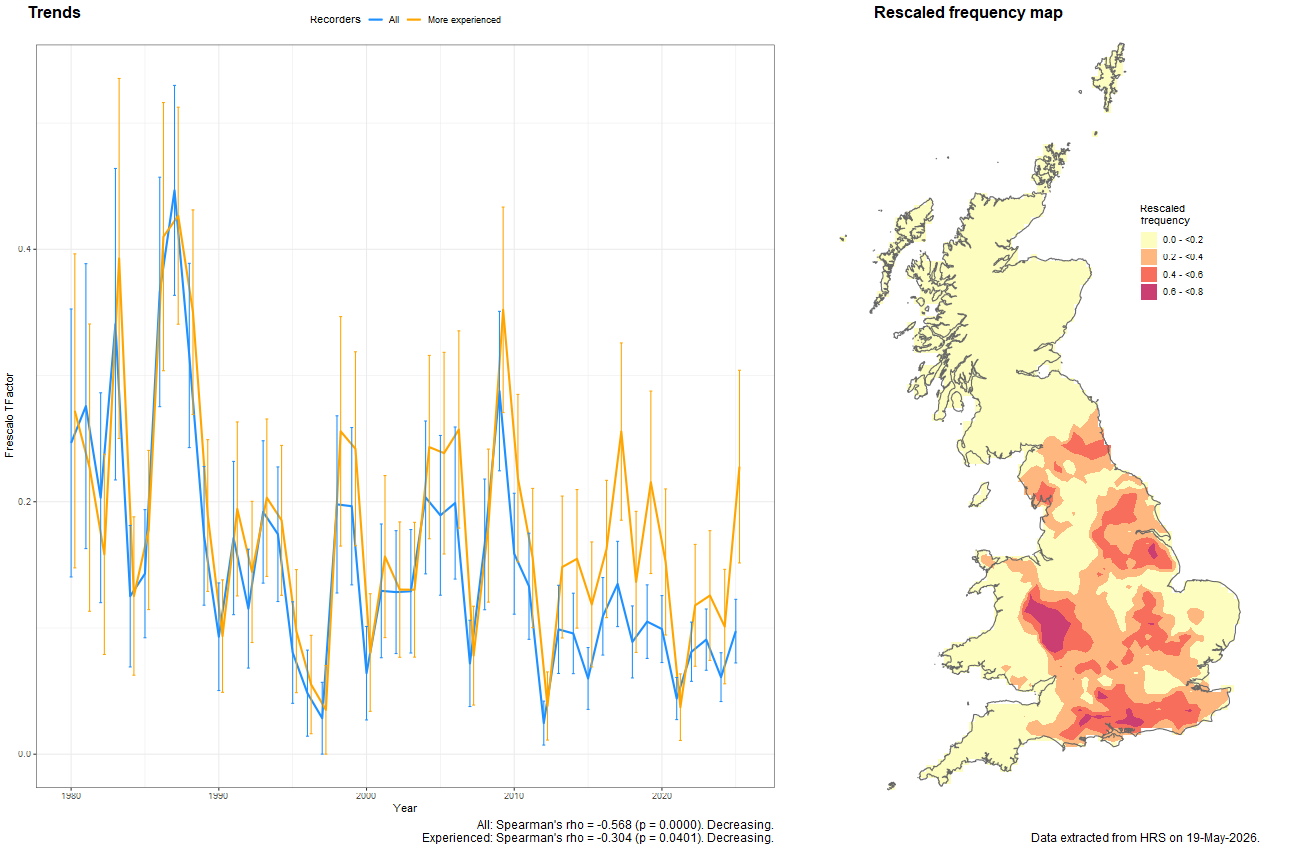Click the "Recorders" legend title
This screenshot has height=850, width=1300.
335,20
